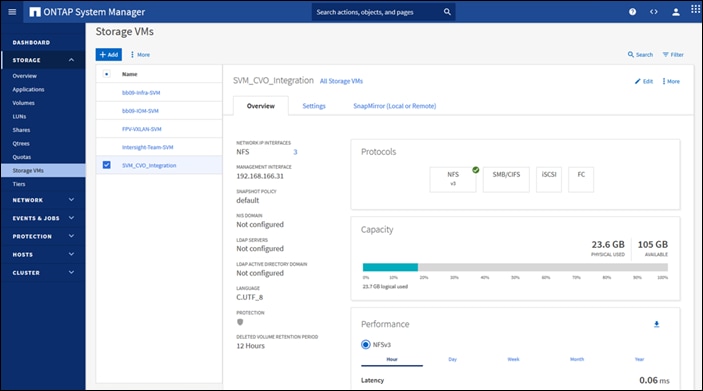
Task: Select the NFSv3 radio button
Action: [366, 344]
